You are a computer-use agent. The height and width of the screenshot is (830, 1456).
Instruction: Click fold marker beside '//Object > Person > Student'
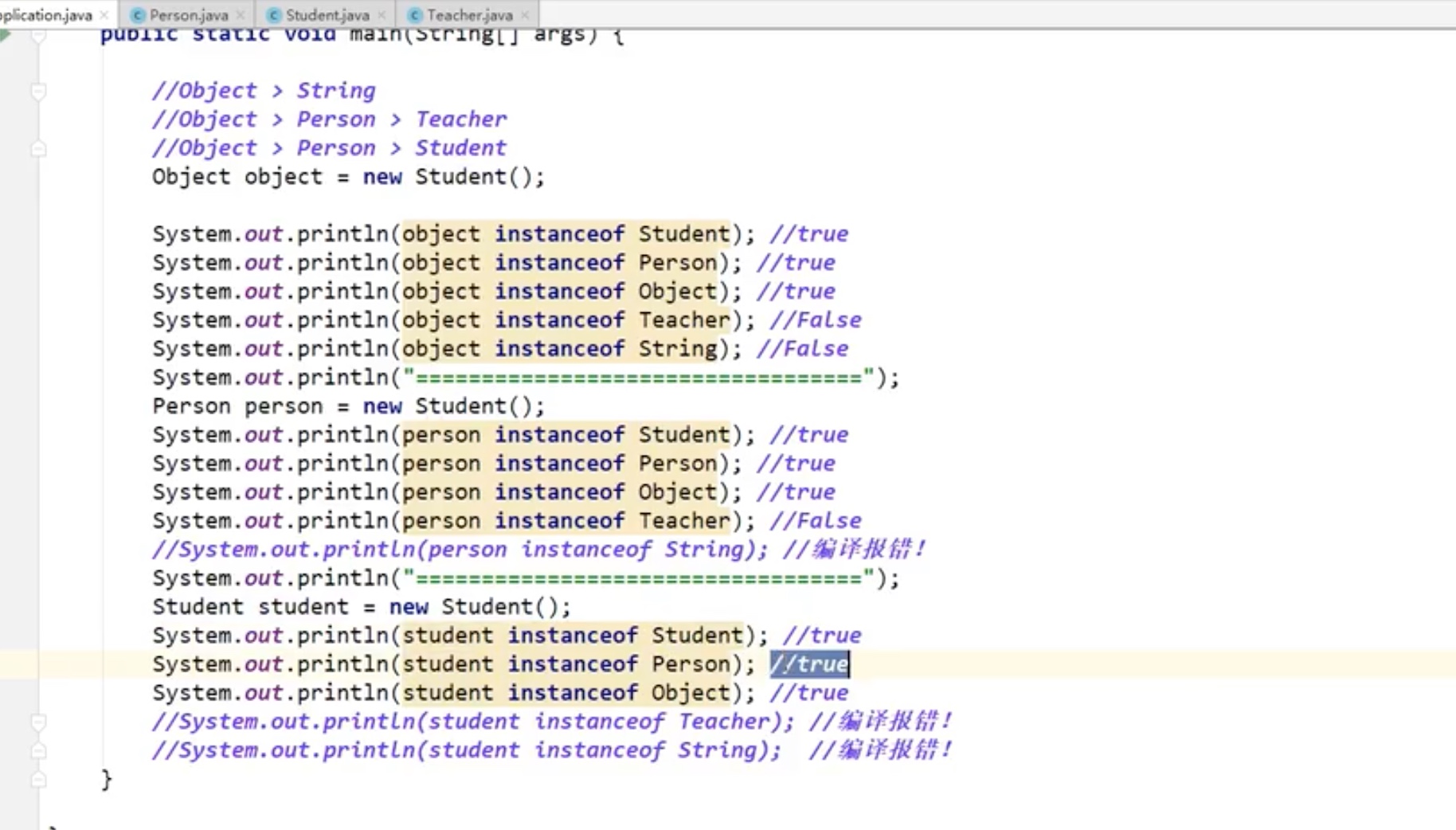tap(38, 148)
